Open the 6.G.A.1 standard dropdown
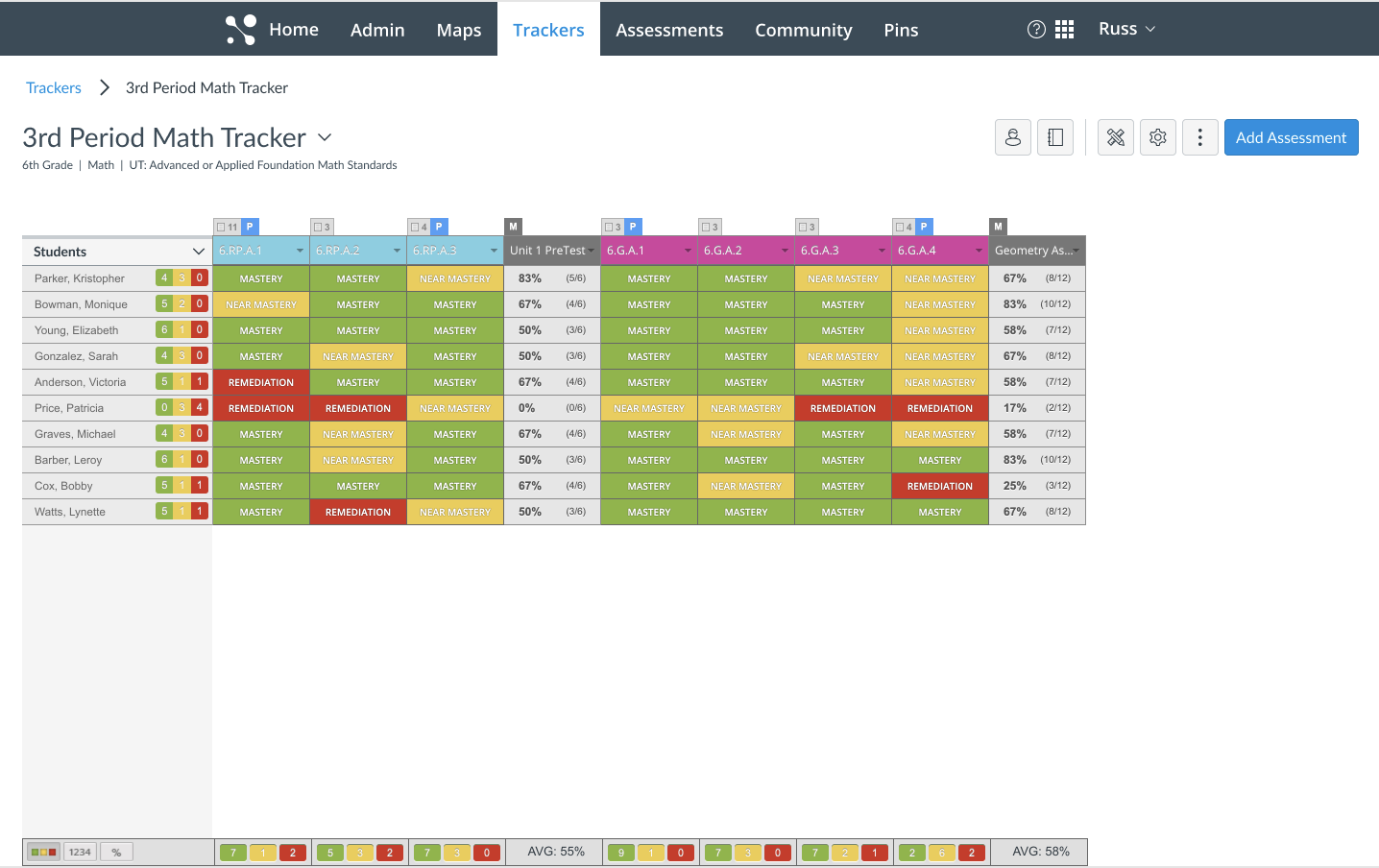1379x868 pixels. 688,251
